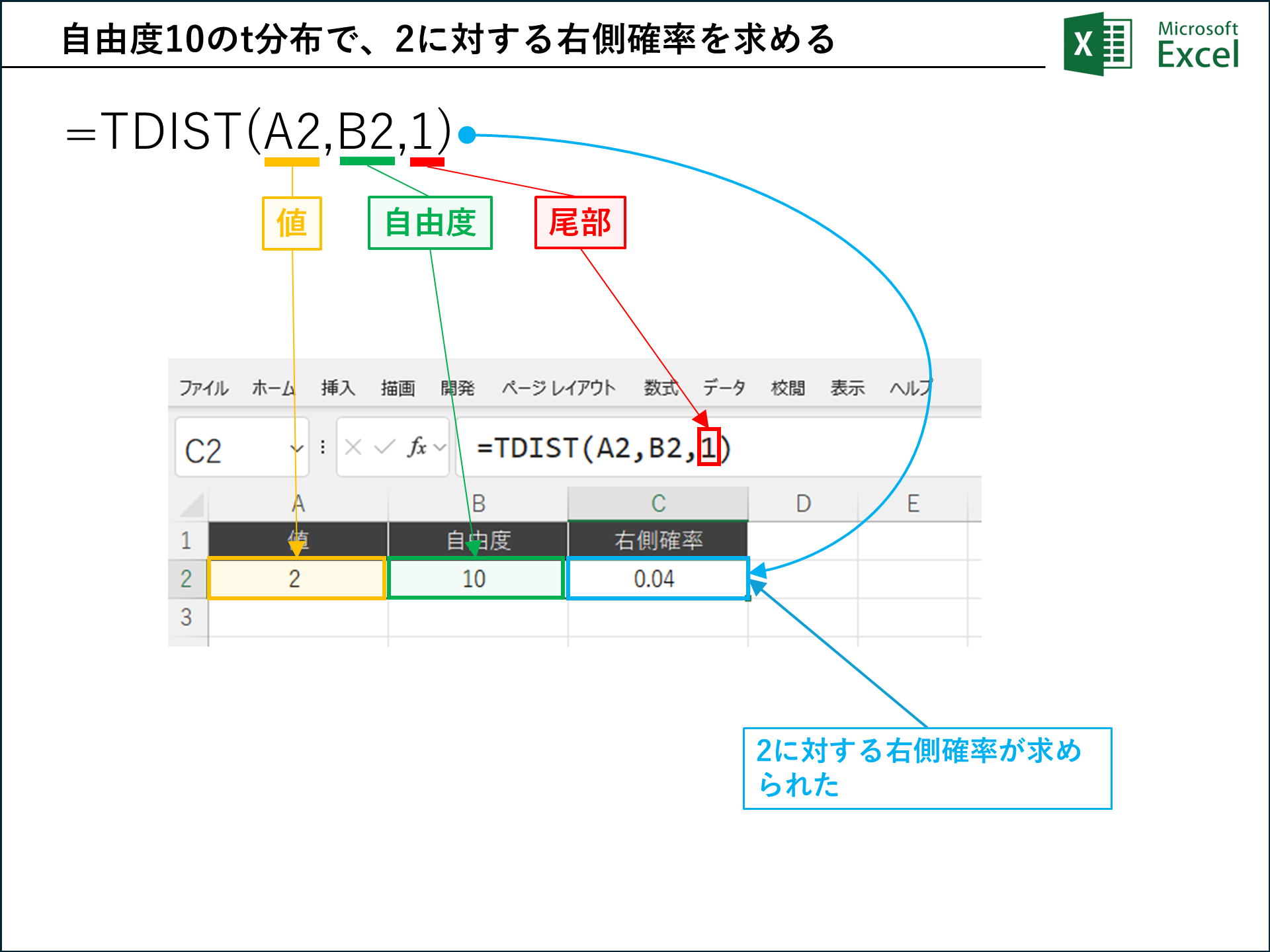Click the cancel (X) formula bar icon
Screen dimensions: 1270x952
pos(353,448)
